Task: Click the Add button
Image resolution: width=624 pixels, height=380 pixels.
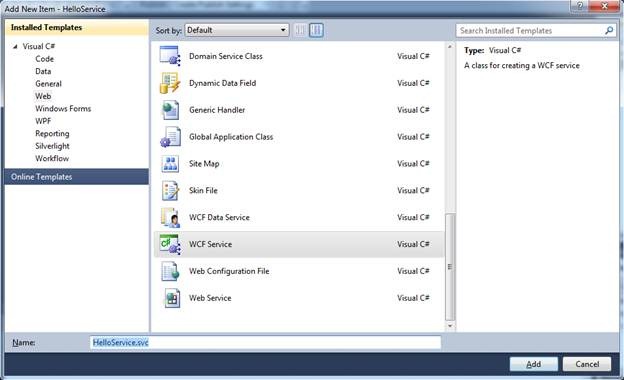Action: click(x=533, y=364)
